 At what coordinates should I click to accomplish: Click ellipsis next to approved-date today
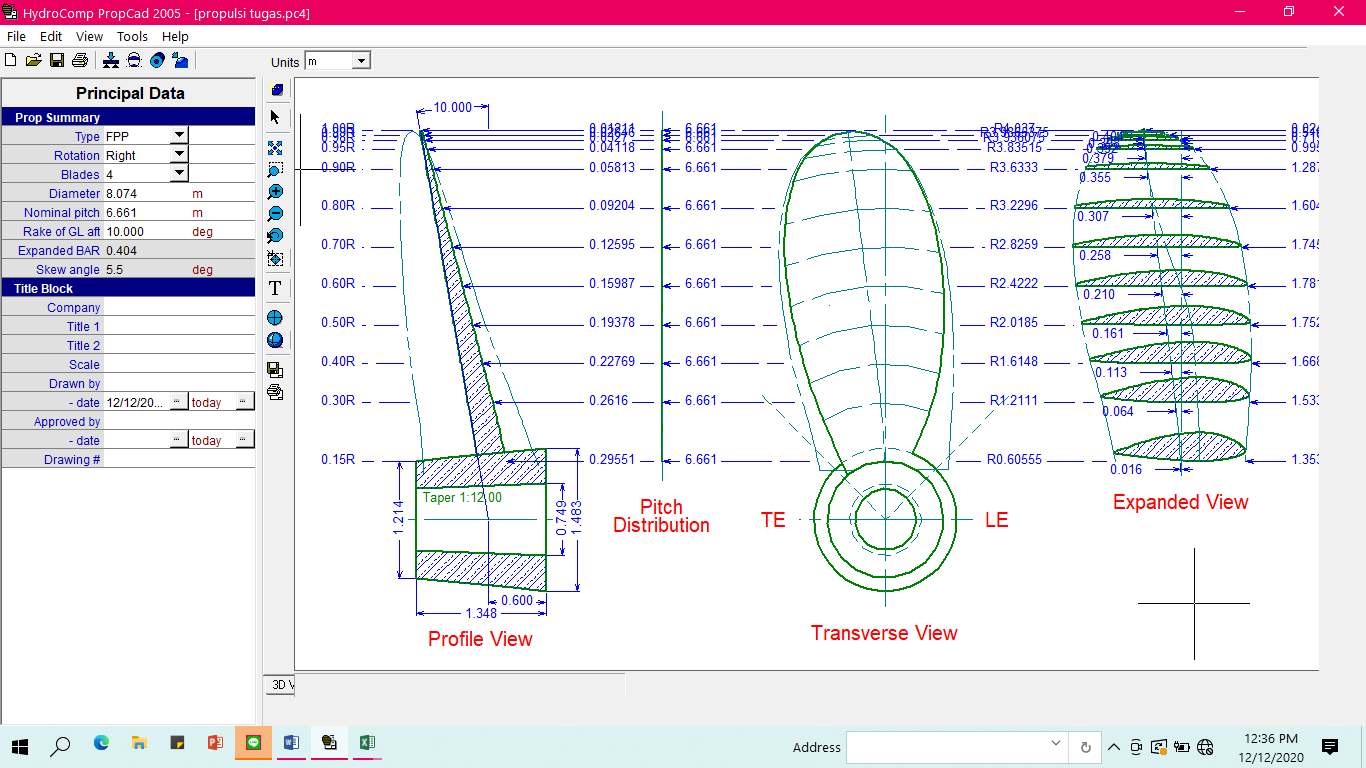point(245,440)
